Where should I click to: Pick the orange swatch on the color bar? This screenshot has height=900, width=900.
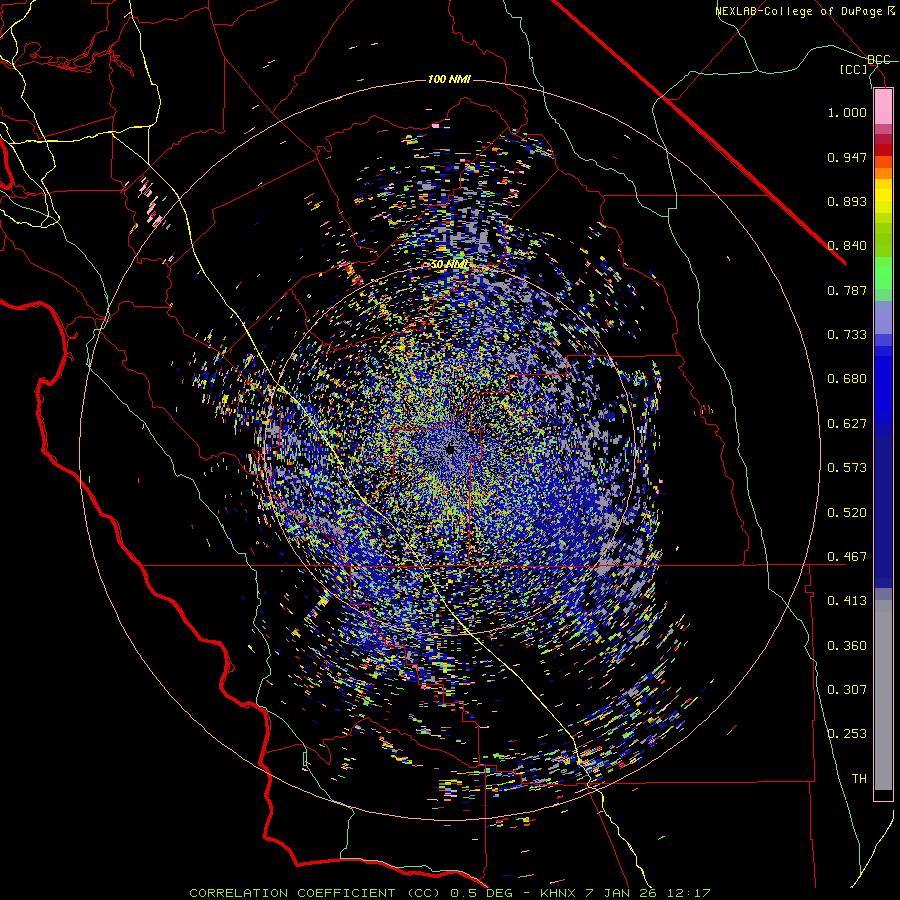pyautogui.click(x=883, y=173)
